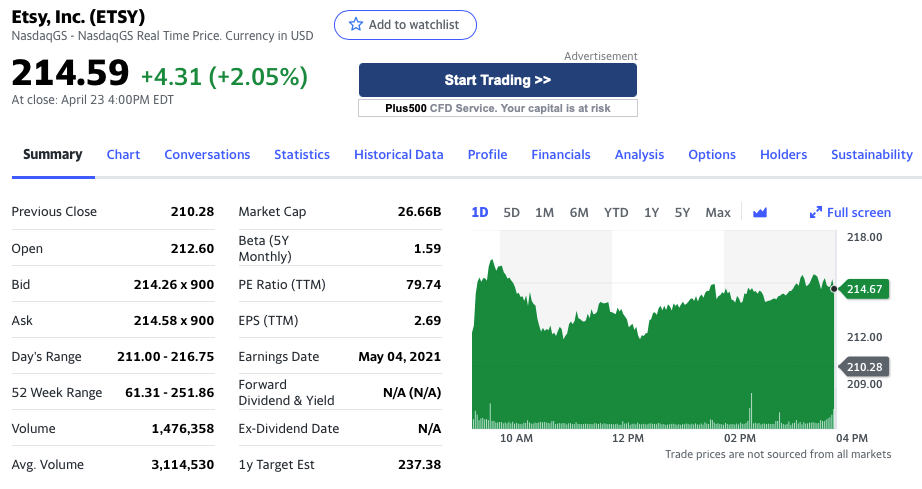Select the YTD chart range
Viewport: 922px width, 489px height.
(616, 212)
